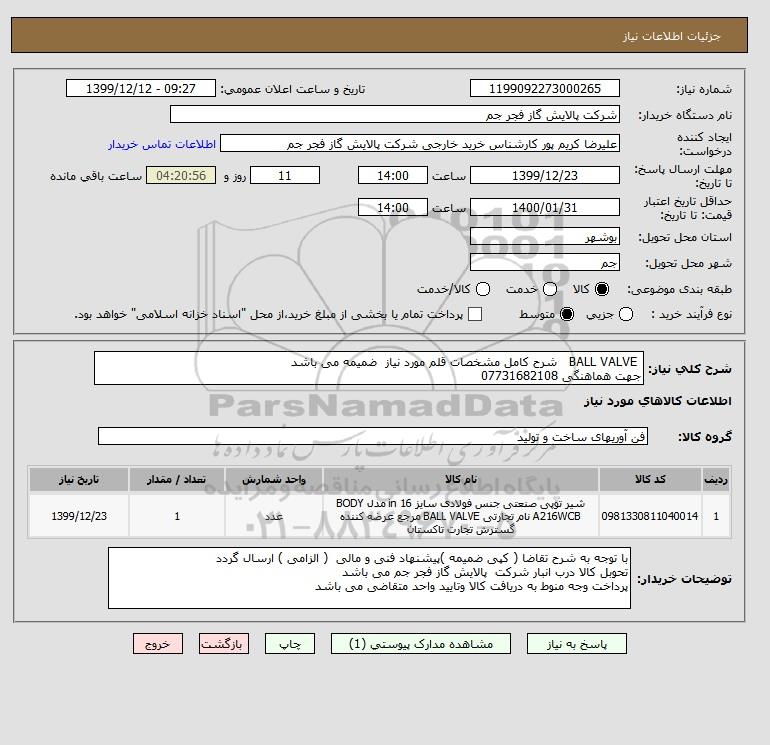Toggle the Islamic treasury payment checkbox
This screenshot has height=745, width=770.
pos(475,314)
